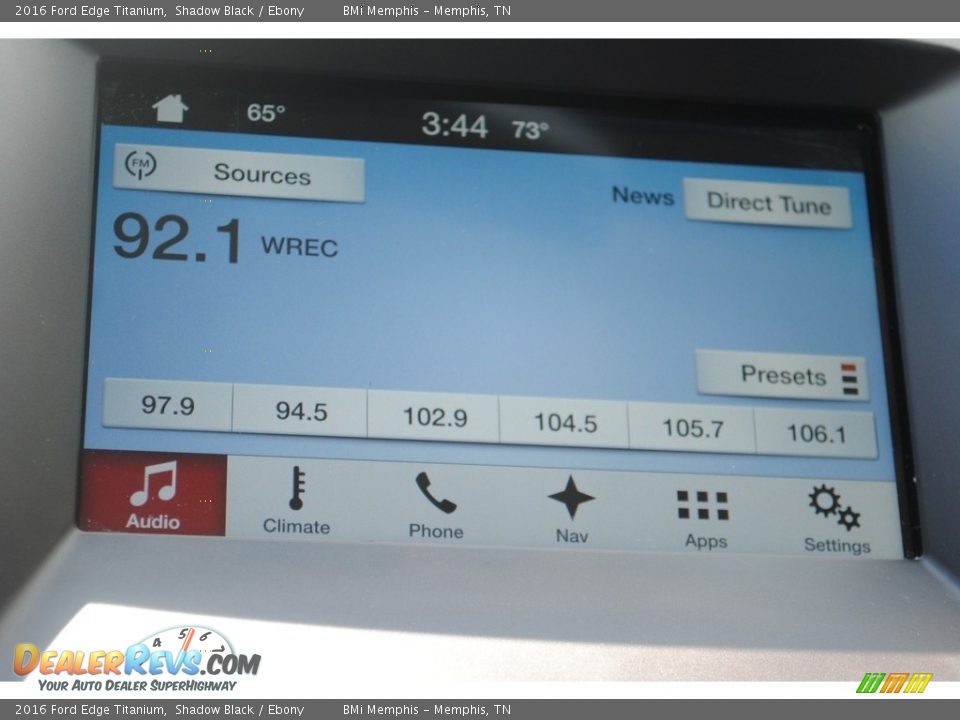Tap the 3:44 clock
The image size is (960, 720).
coord(454,126)
